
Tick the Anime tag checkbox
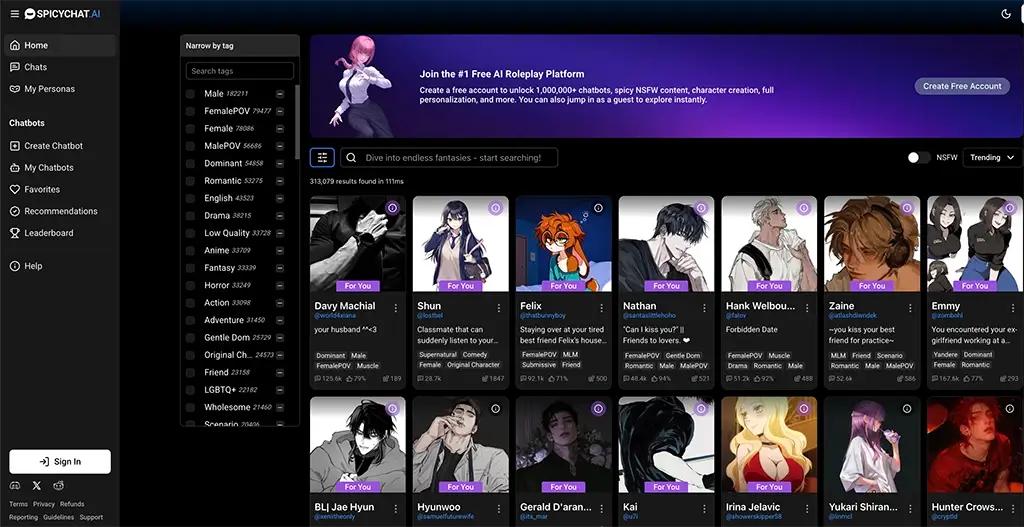[190, 250]
